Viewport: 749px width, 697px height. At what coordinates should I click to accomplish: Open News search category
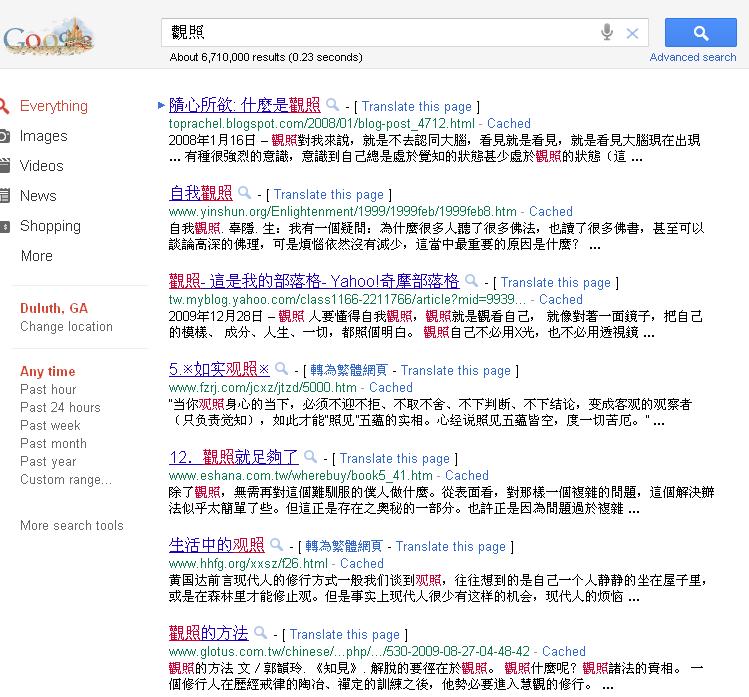coord(38,196)
